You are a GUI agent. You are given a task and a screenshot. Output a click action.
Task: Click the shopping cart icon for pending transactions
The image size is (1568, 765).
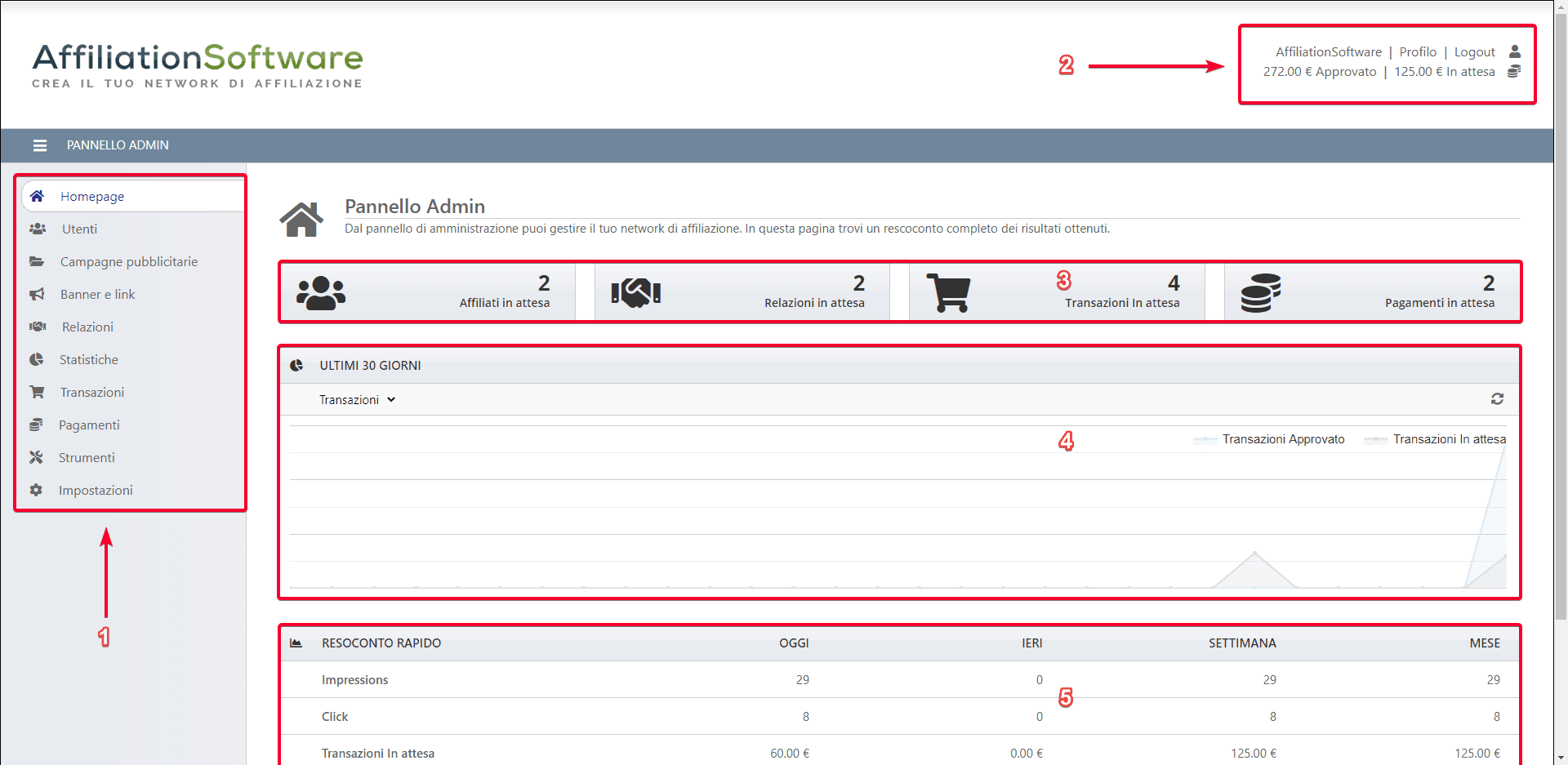(x=948, y=292)
